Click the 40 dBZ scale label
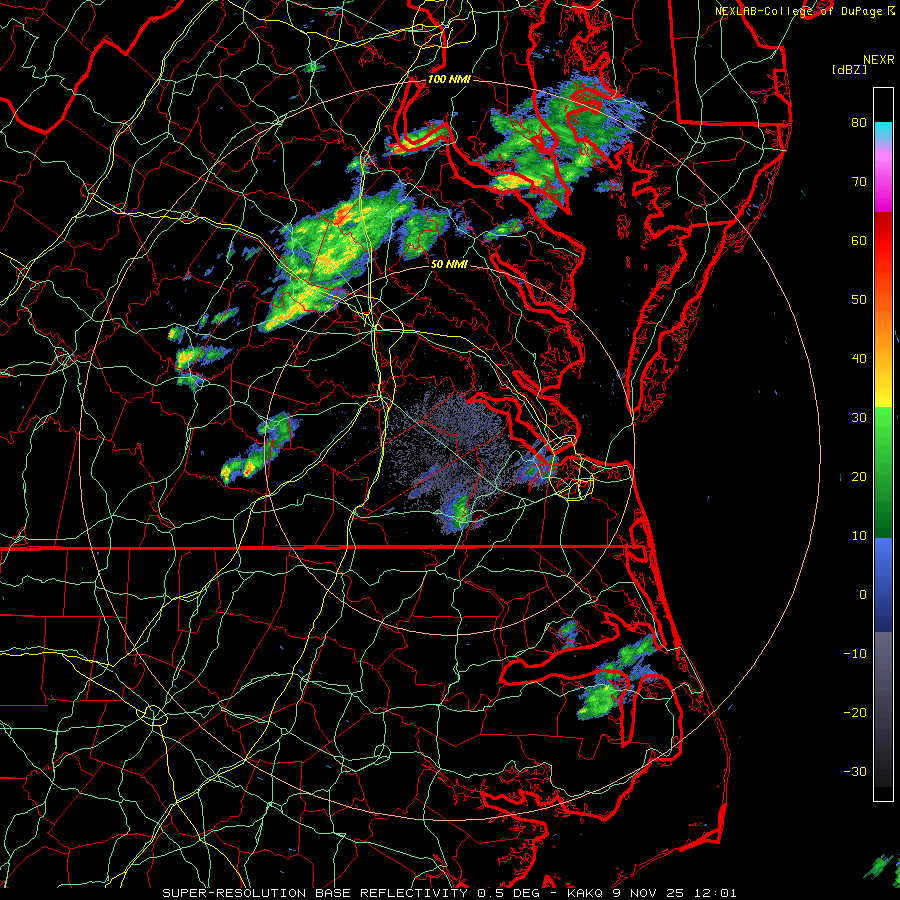This screenshot has width=900, height=900. (859, 359)
